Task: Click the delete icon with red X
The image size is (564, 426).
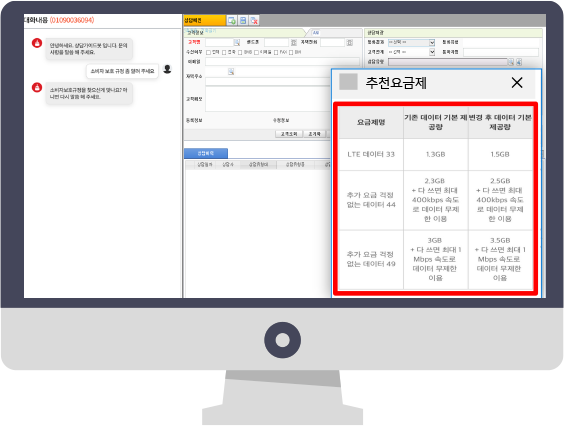Action: (x=254, y=21)
